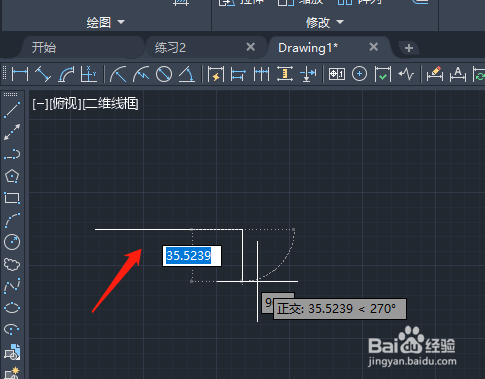The height and width of the screenshot is (379, 485).
Task: Click the Quick Dimension icon
Action: click(216, 74)
